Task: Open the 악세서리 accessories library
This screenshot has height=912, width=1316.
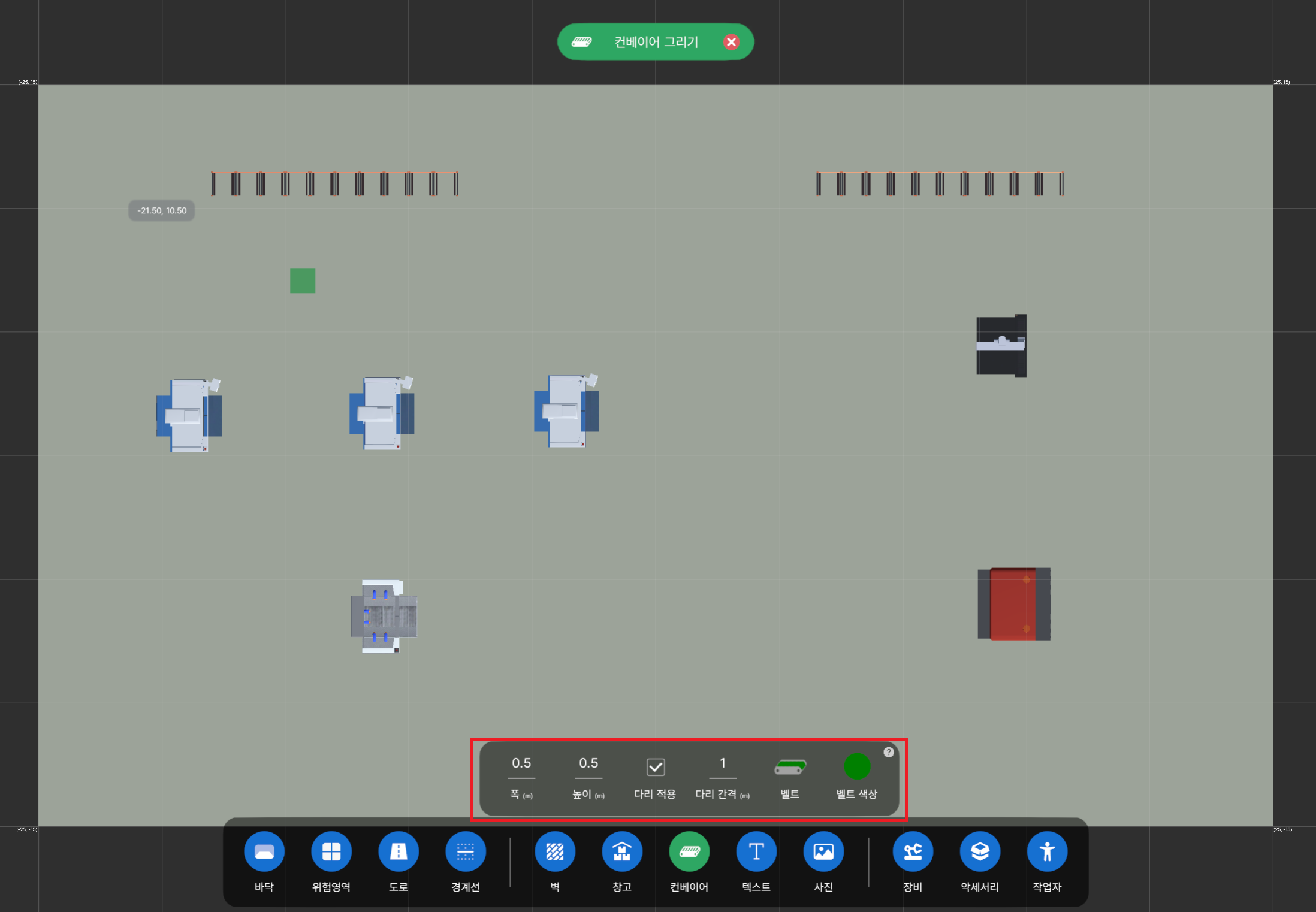Action: (x=980, y=851)
